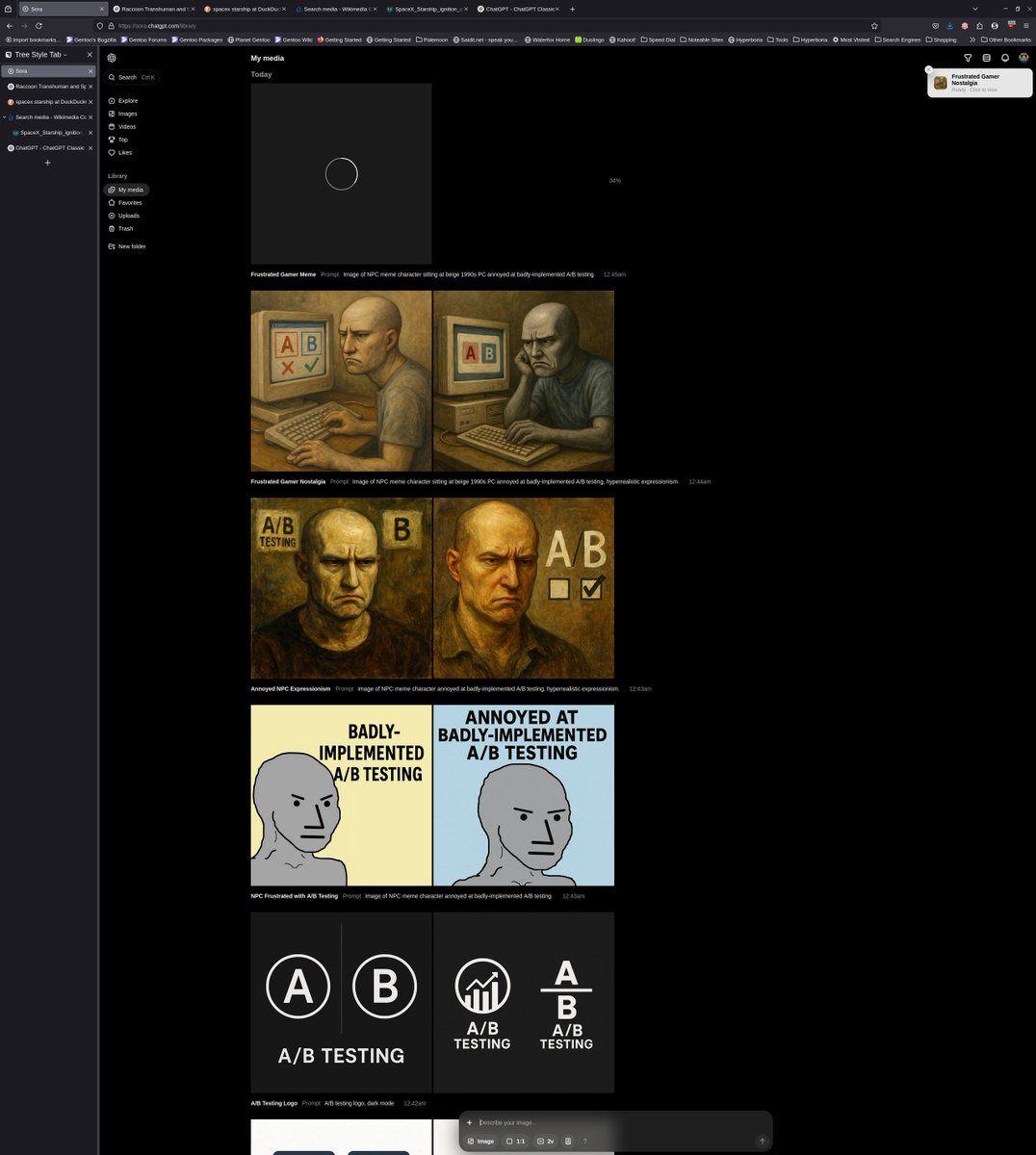The image size is (1036, 1155).
Task: Open browser extensions puzzle icon
Action: point(980,26)
